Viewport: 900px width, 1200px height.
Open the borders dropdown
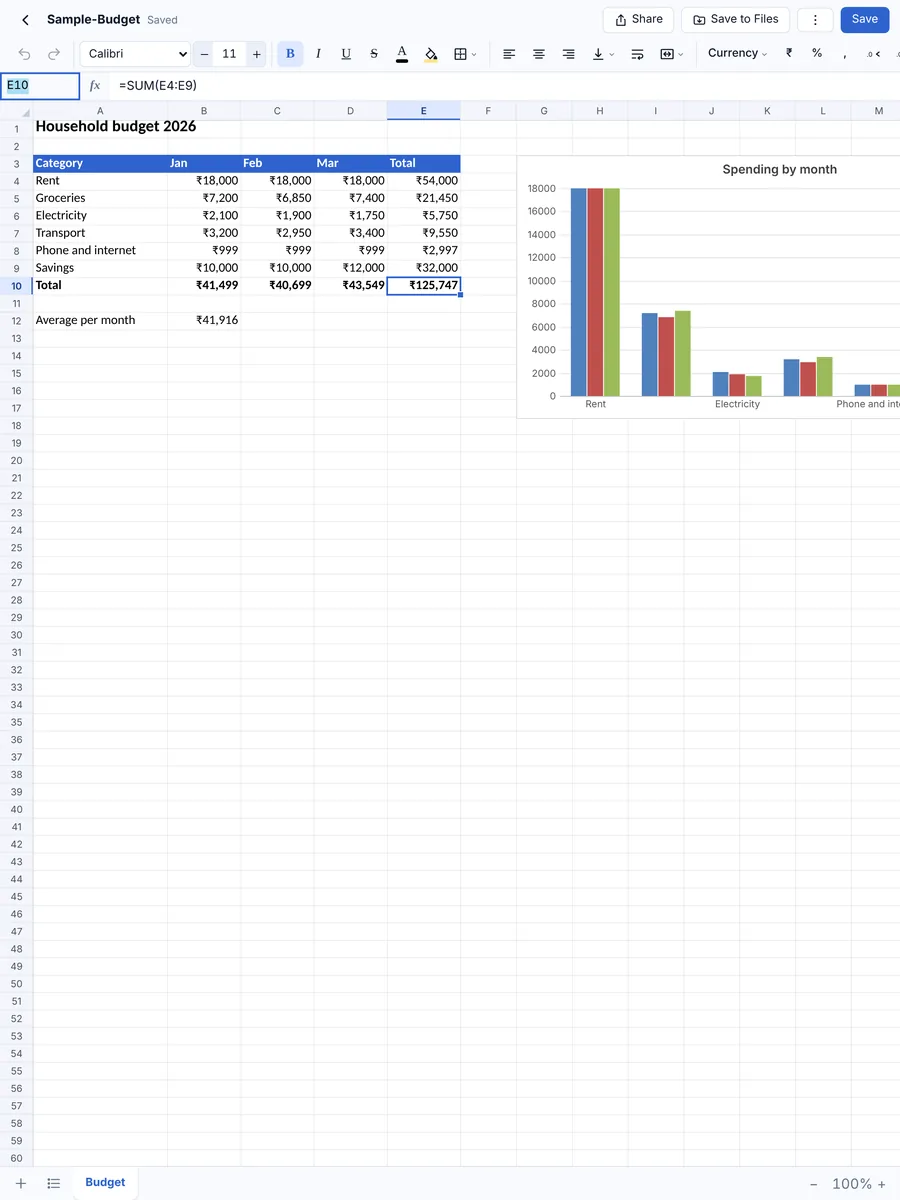click(465, 54)
